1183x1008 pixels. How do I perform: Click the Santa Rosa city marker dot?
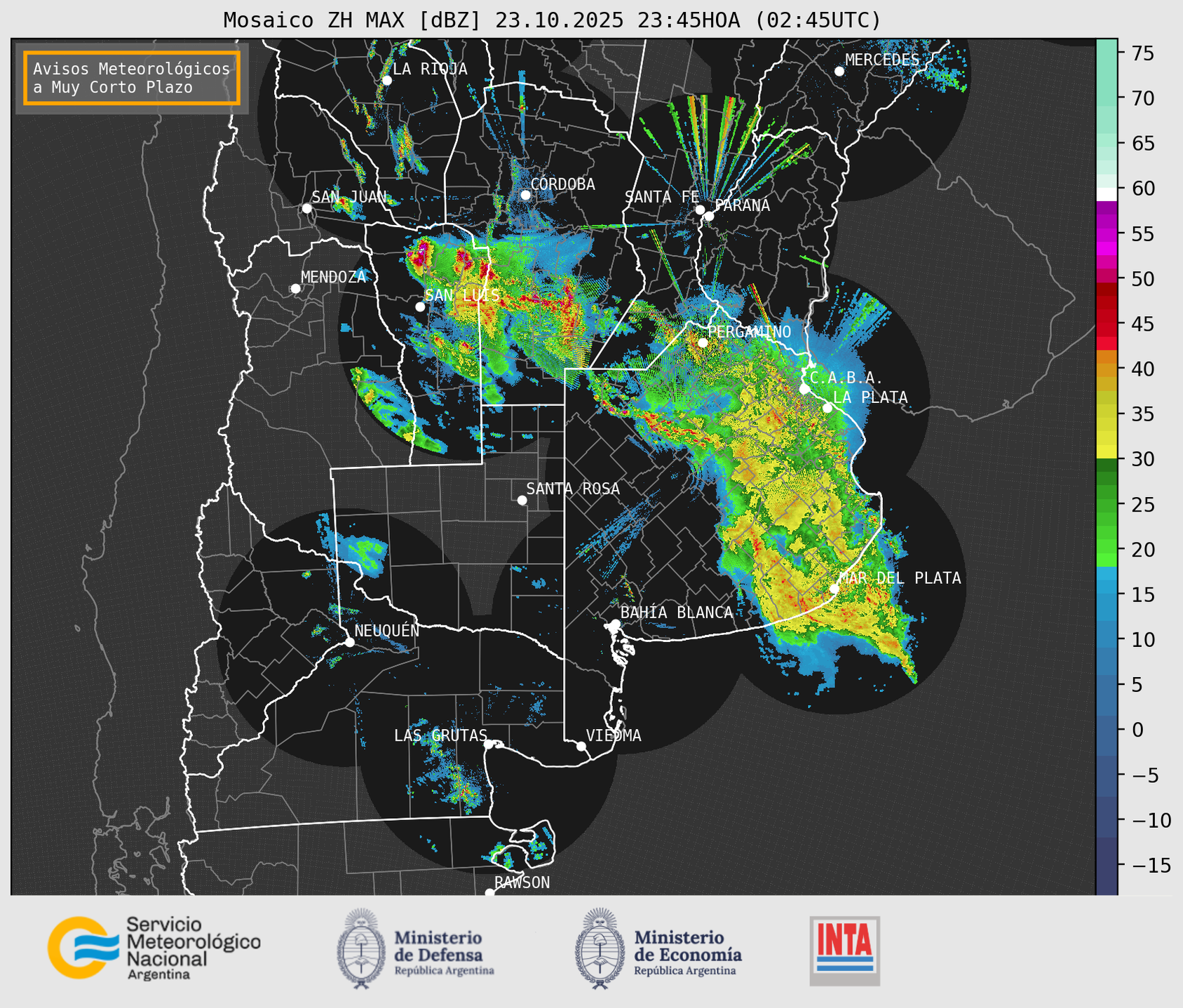[x=522, y=500]
